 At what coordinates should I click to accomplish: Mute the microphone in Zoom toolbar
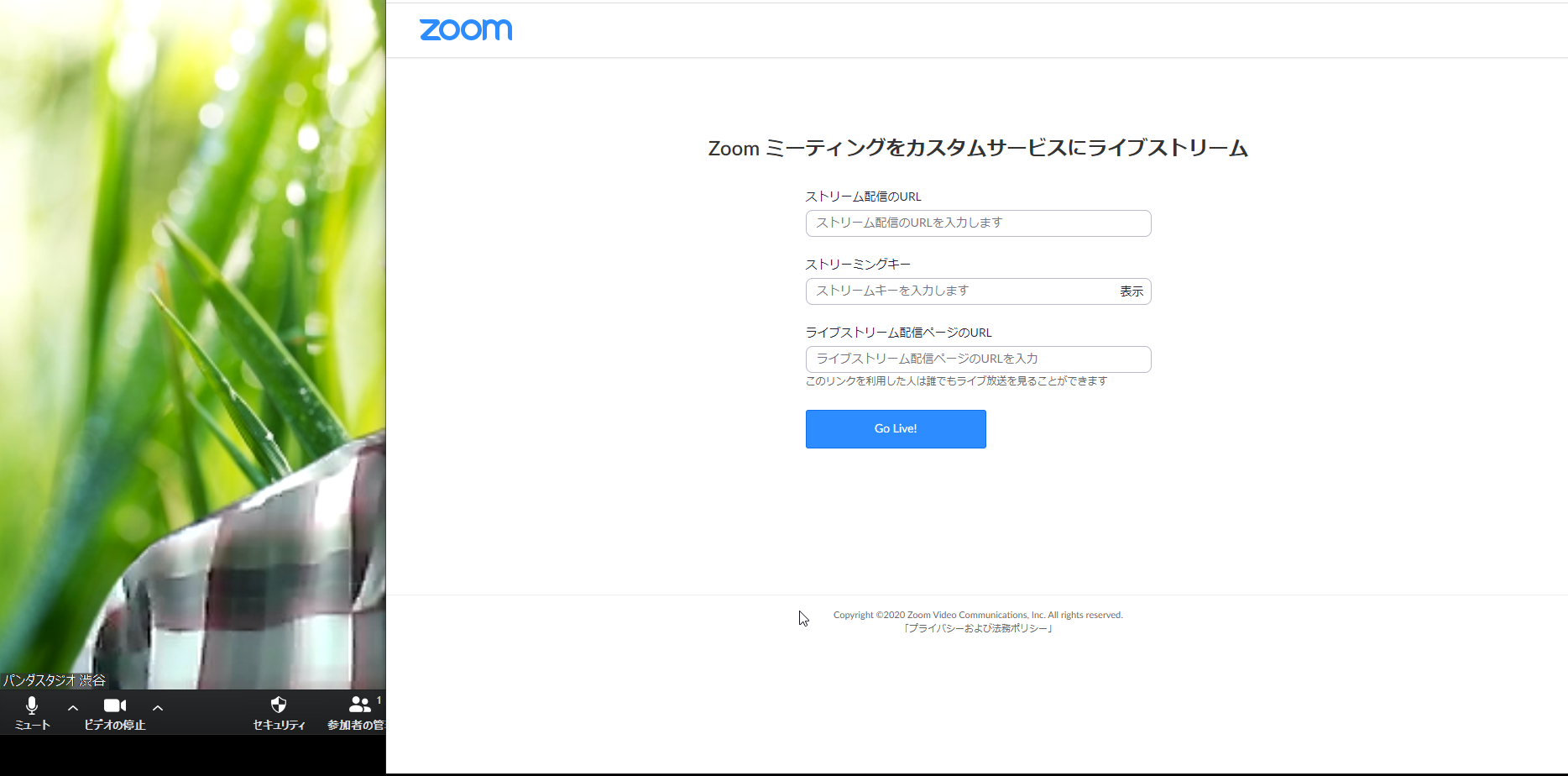point(32,705)
